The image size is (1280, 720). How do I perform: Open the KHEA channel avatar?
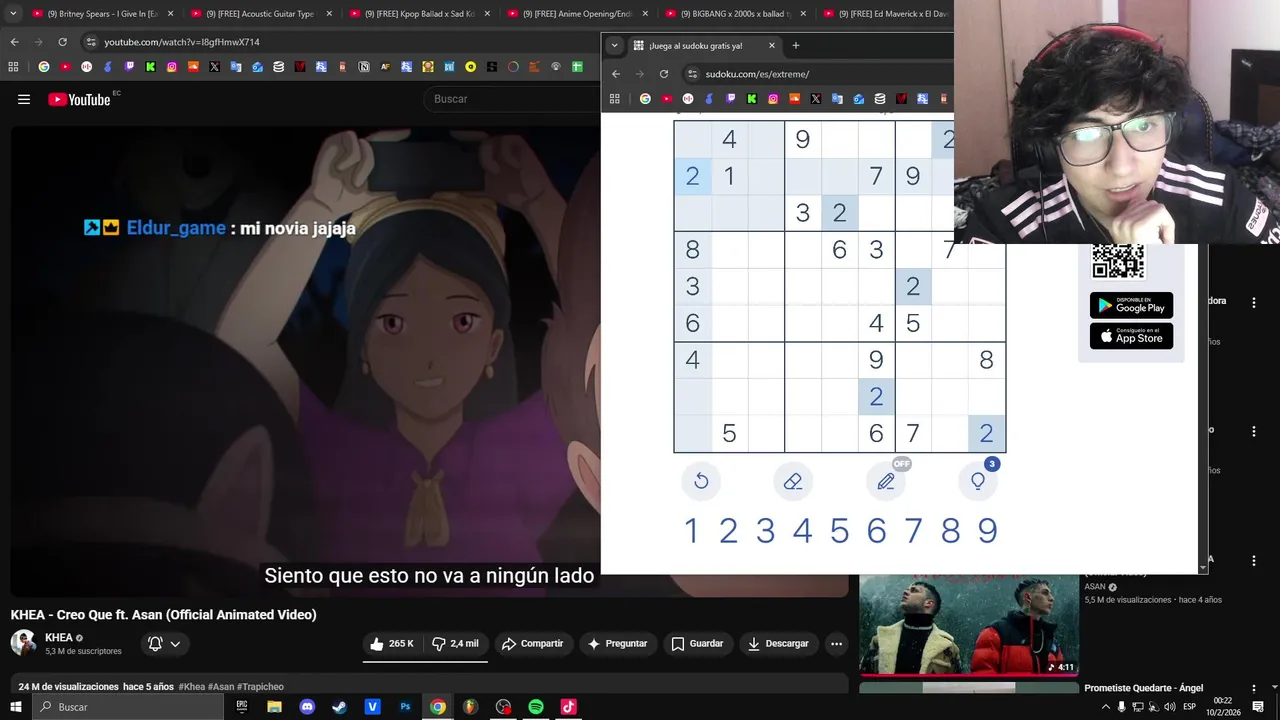pyautogui.click(x=24, y=643)
